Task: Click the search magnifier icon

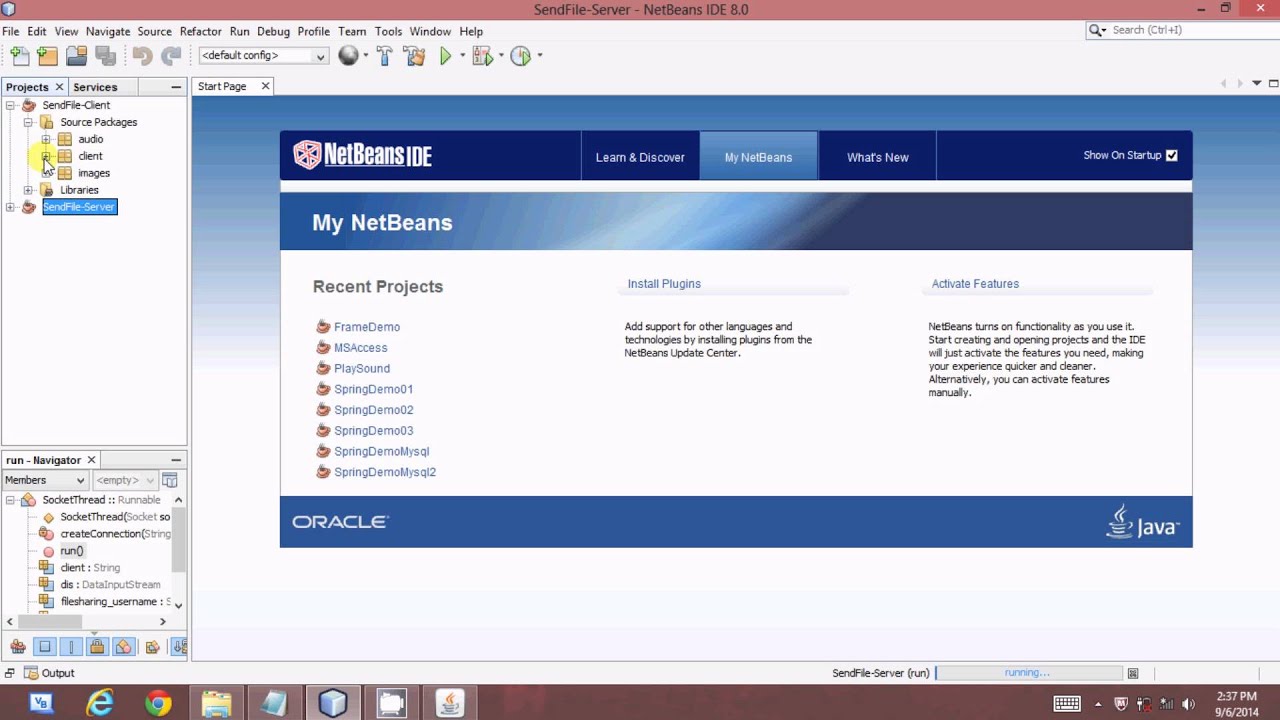Action: (1096, 30)
